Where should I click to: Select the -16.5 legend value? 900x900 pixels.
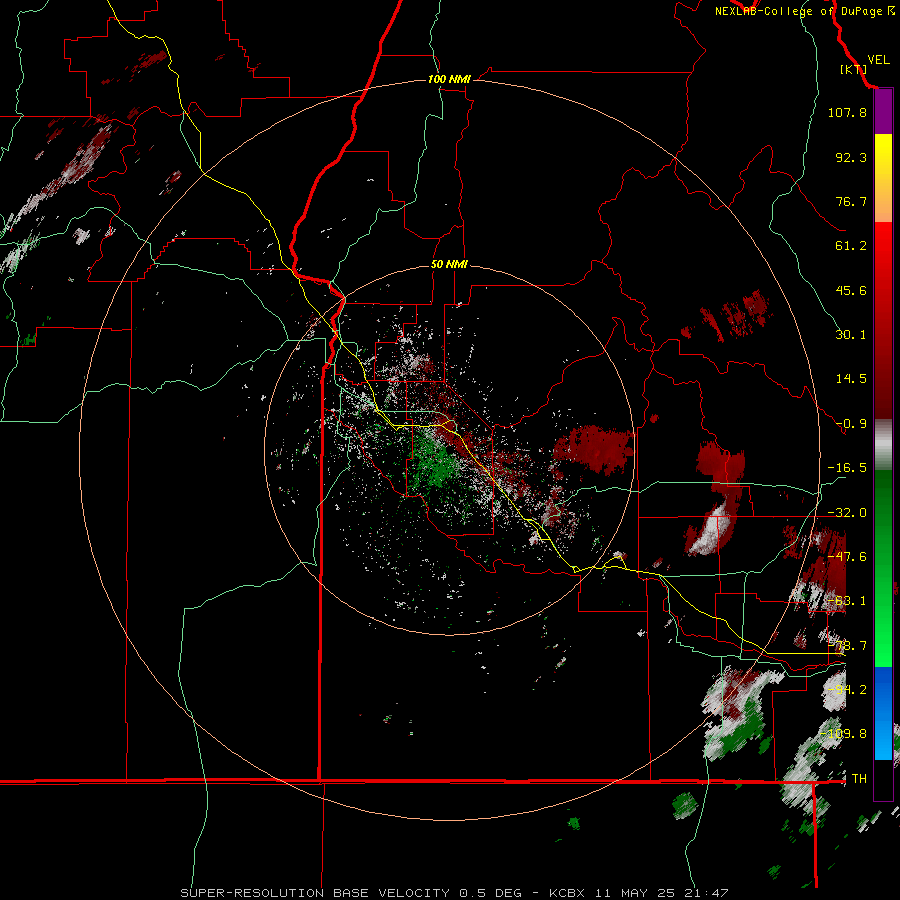point(847,468)
